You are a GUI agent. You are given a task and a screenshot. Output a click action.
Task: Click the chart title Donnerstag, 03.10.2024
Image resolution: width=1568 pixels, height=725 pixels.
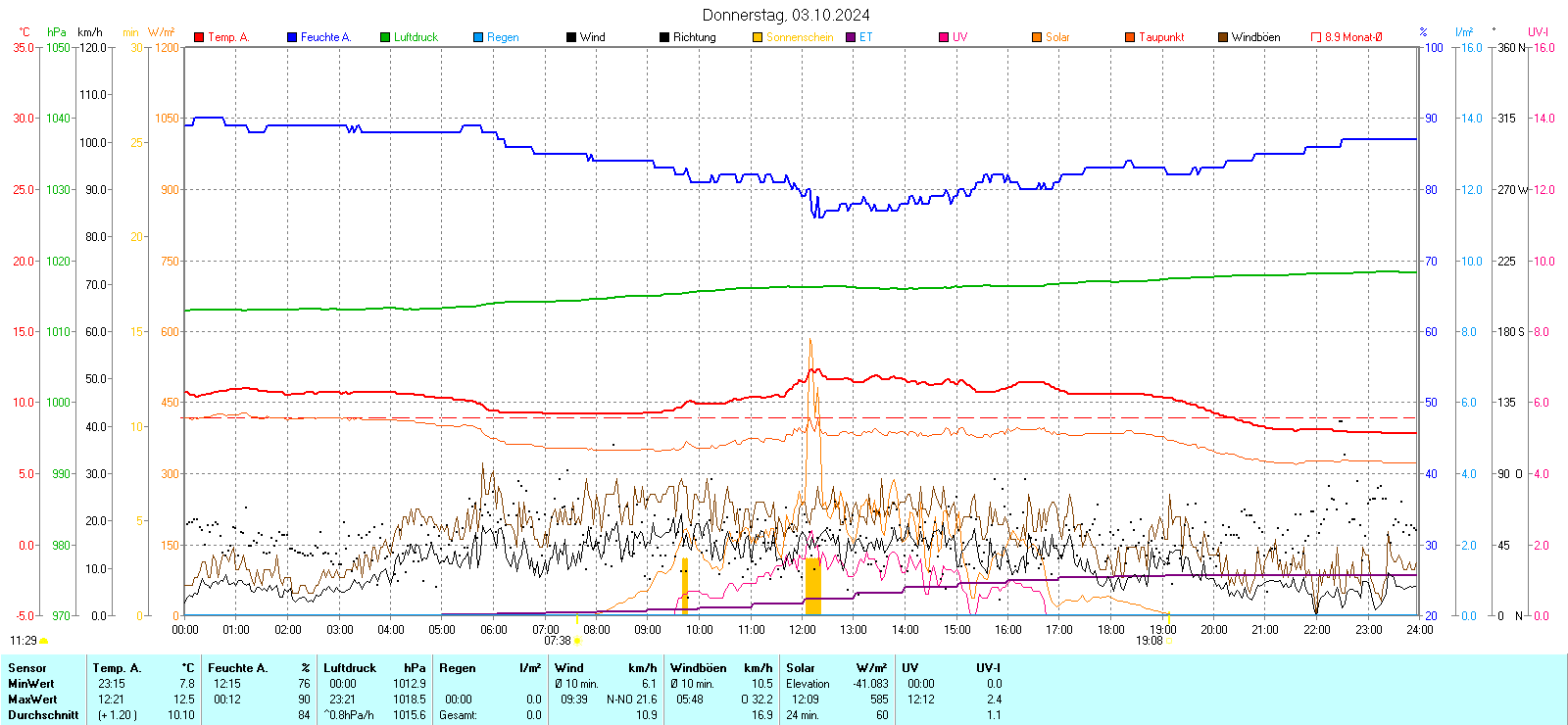pos(786,15)
